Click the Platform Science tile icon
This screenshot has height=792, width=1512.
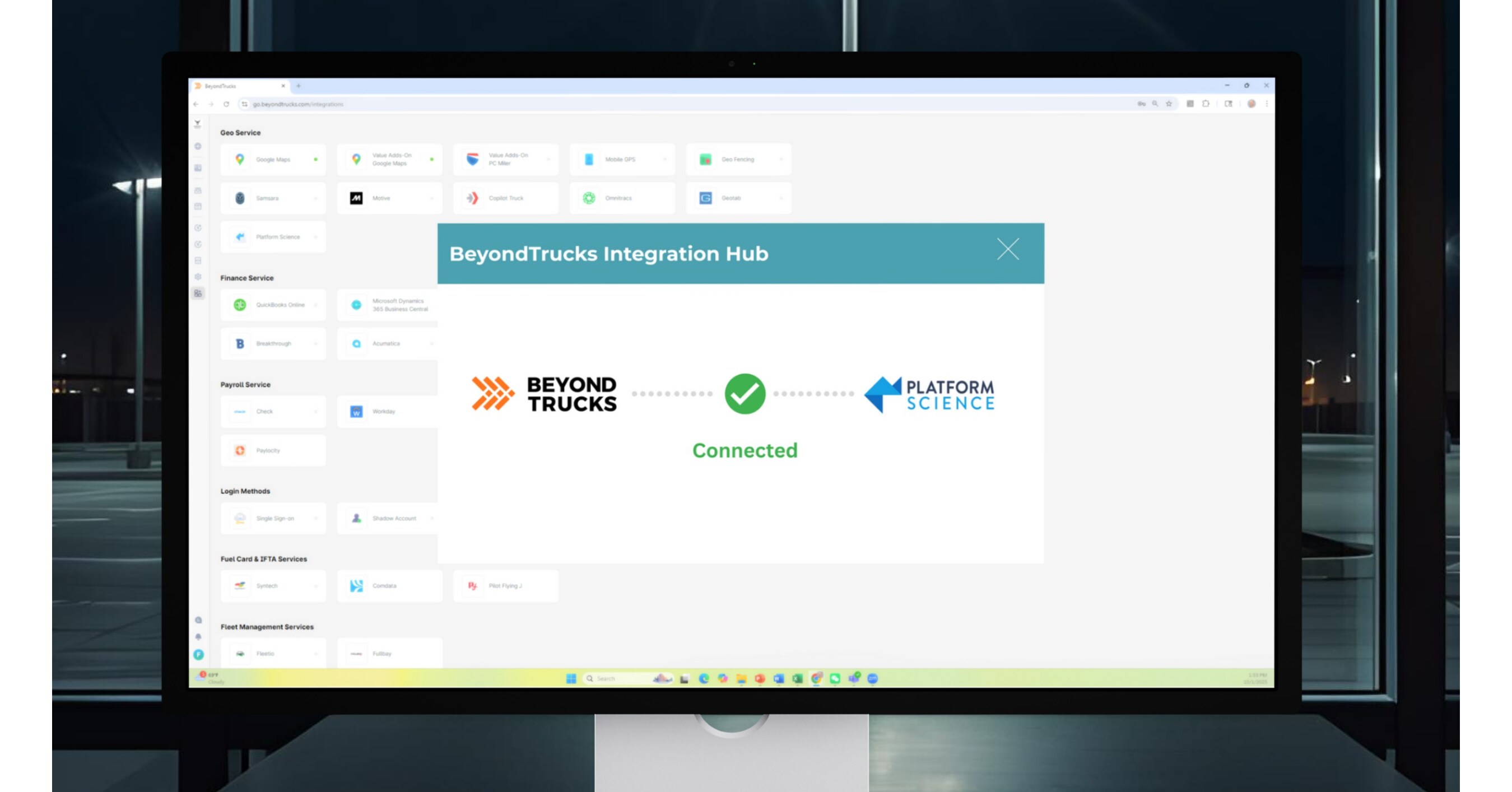pos(239,236)
